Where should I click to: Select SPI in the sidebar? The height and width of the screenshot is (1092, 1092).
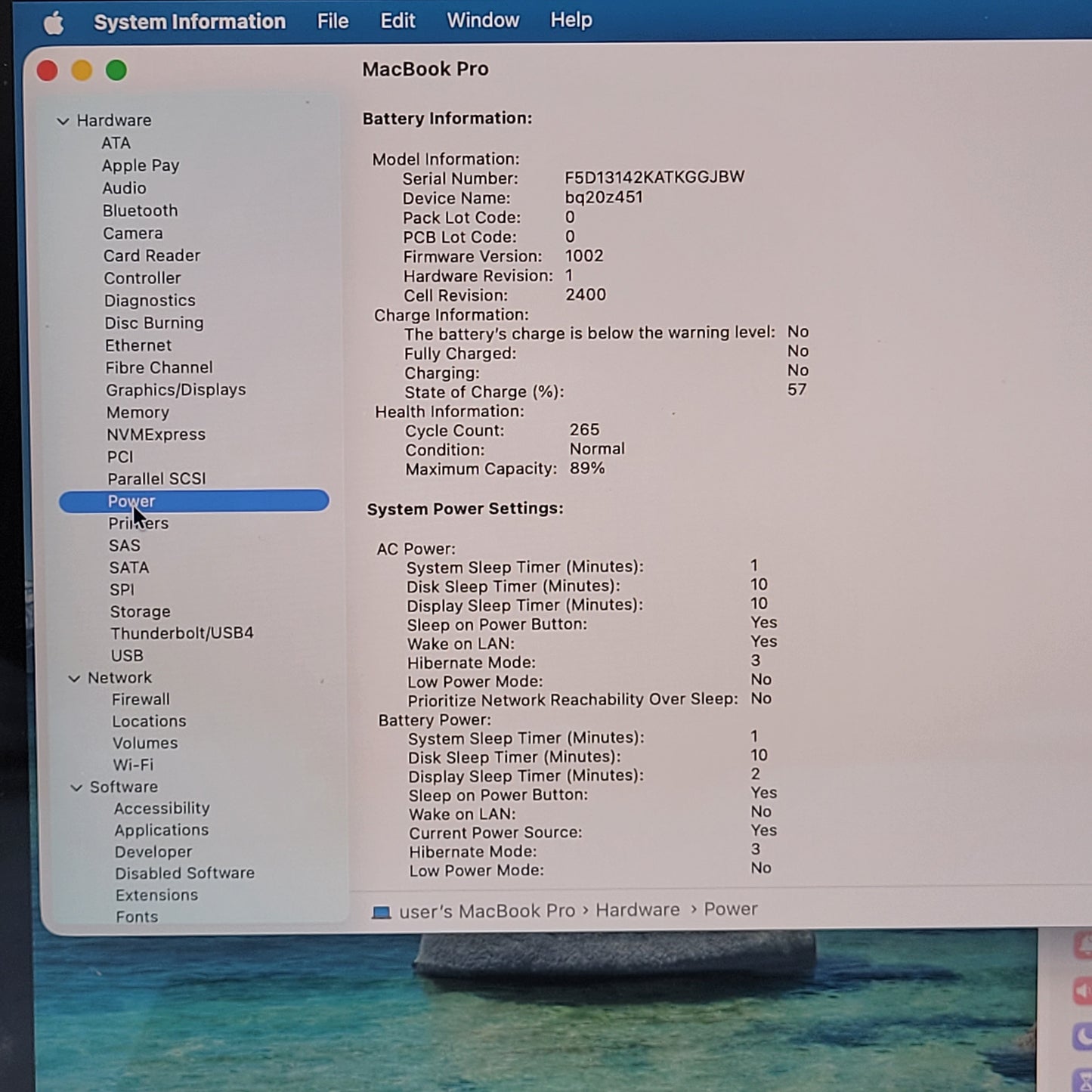click(122, 589)
